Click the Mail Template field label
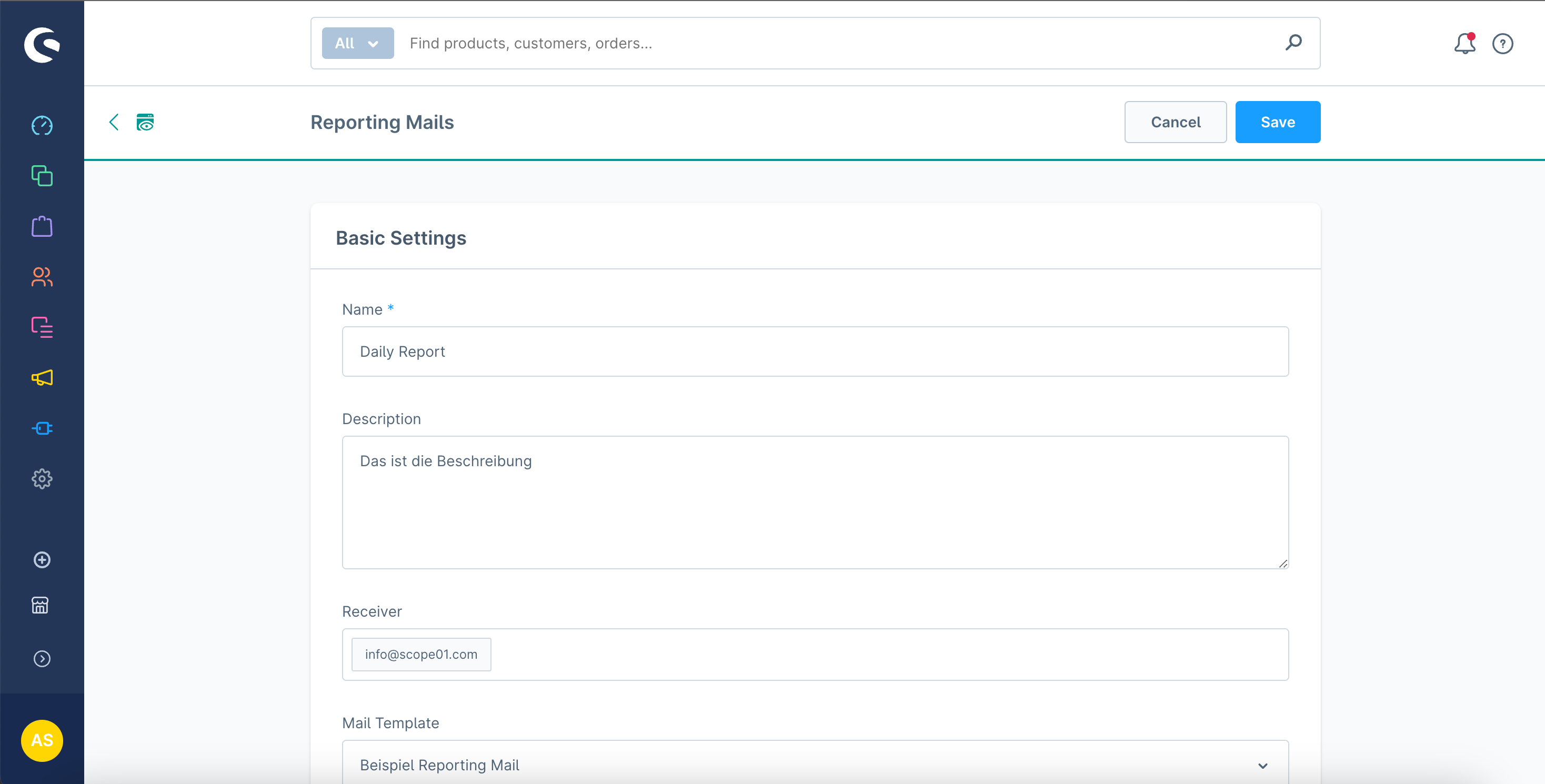The width and height of the screenshot is (1545, 784). point(390,723)
